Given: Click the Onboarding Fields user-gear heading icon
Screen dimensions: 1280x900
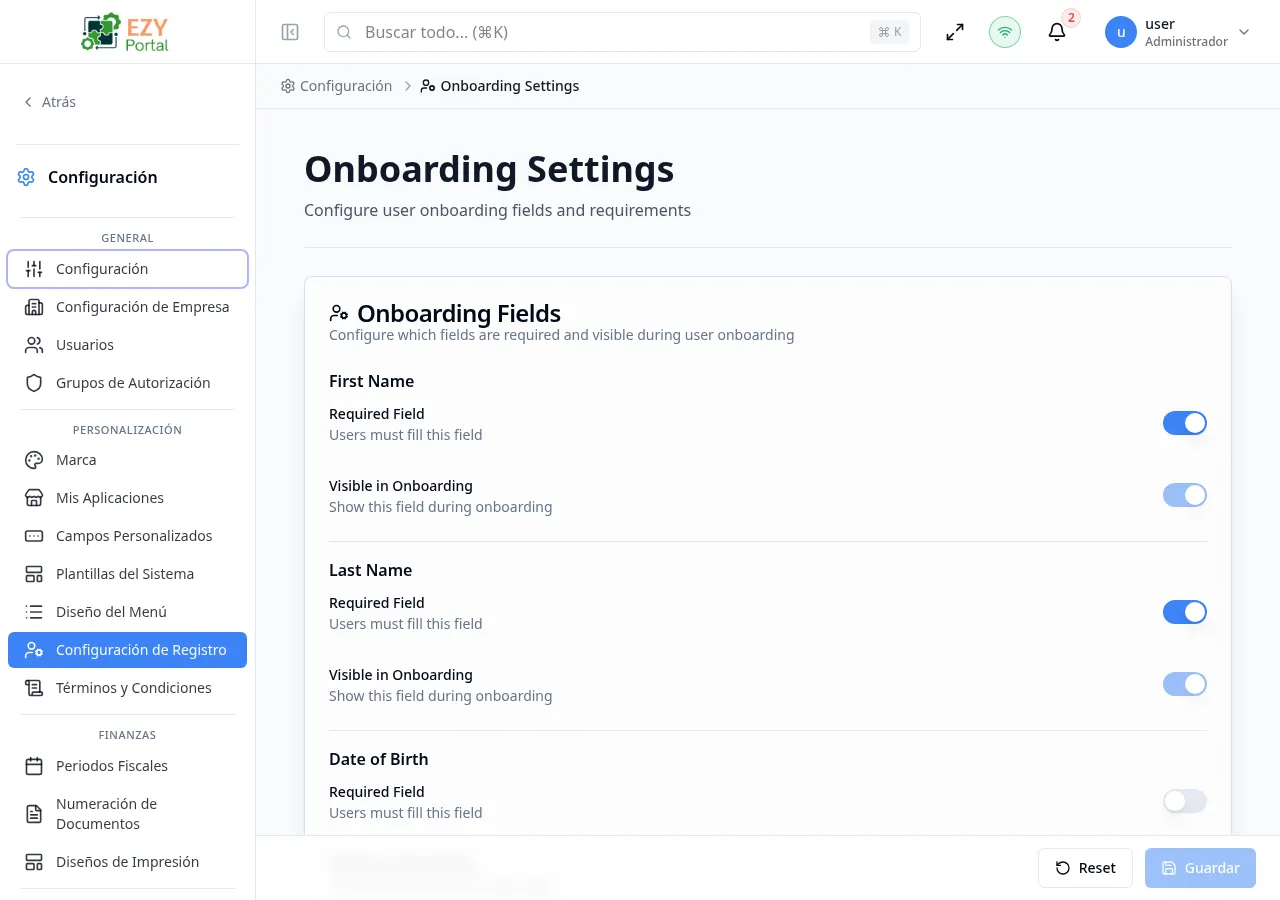Looking at the screenshot, I should click(x=339, y=313).
